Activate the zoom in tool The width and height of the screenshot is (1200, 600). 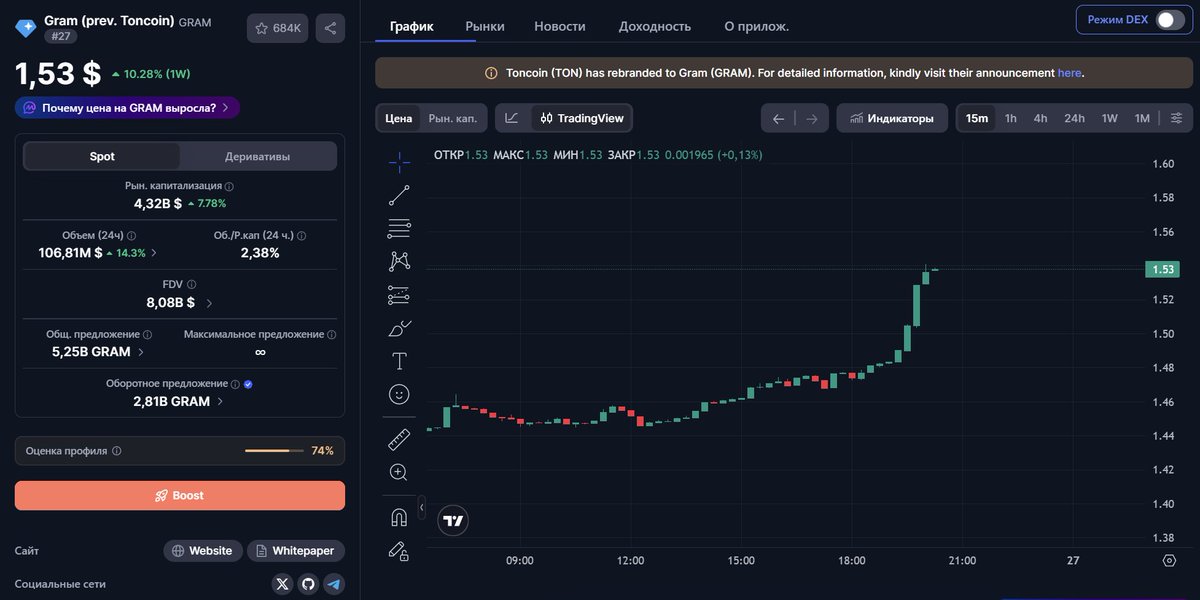click(x=399, y=472)
